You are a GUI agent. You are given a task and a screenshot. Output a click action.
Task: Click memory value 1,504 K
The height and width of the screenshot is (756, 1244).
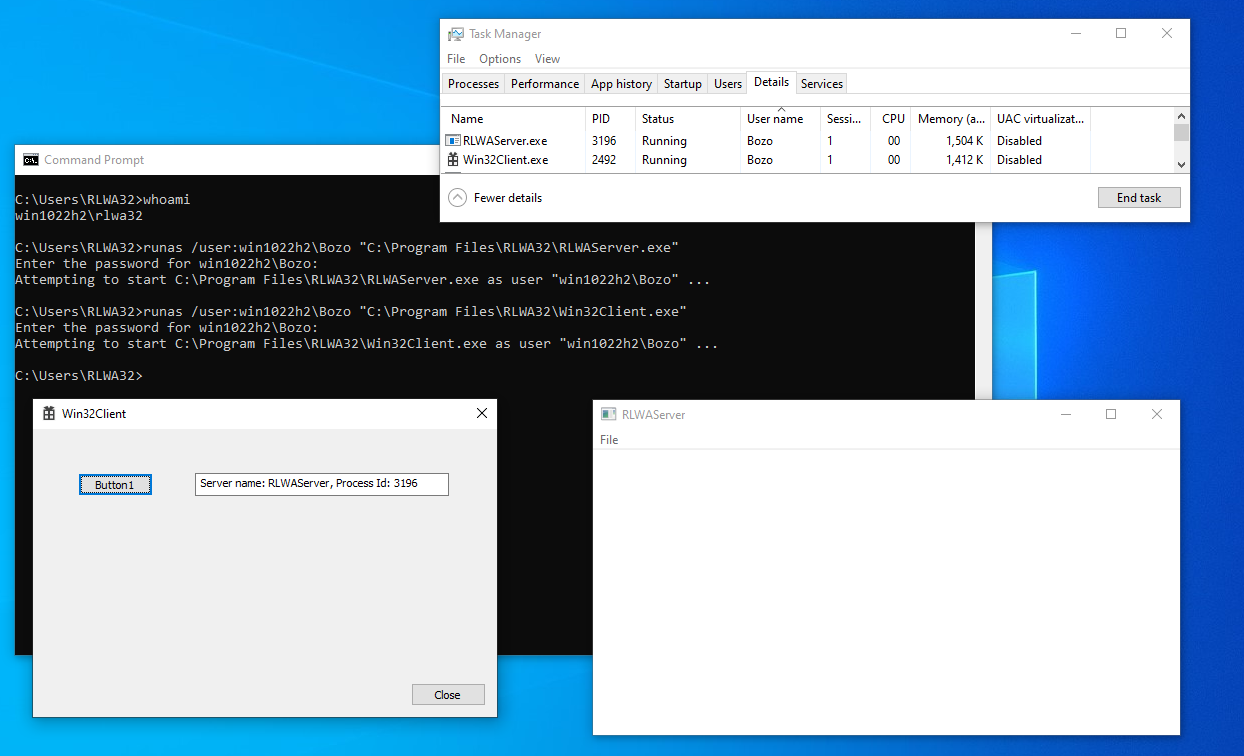click(964, 141)
